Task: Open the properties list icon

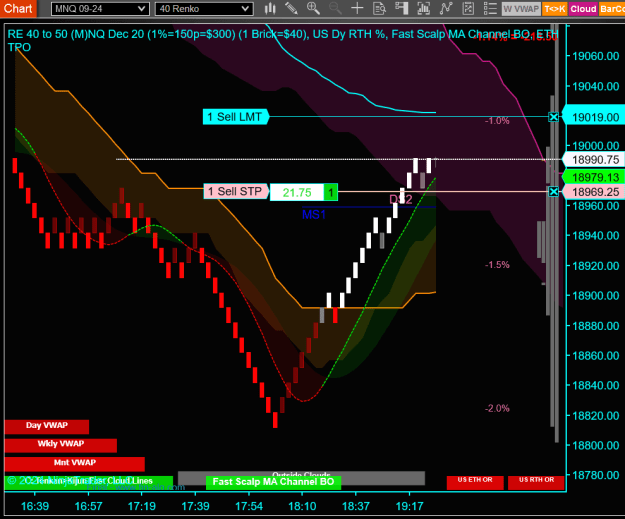Action: pos(490,8)
